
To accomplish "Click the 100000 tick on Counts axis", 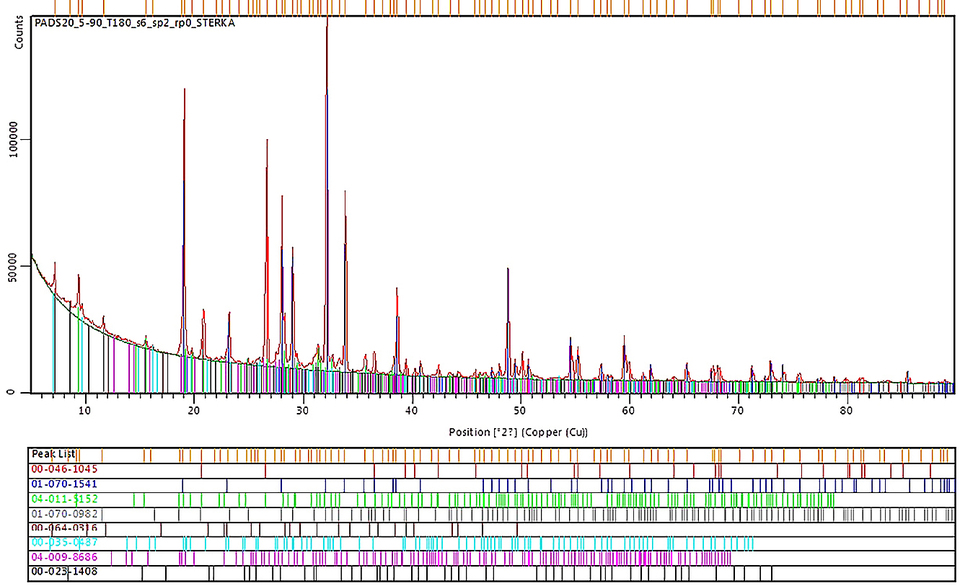I will (16, 139).
